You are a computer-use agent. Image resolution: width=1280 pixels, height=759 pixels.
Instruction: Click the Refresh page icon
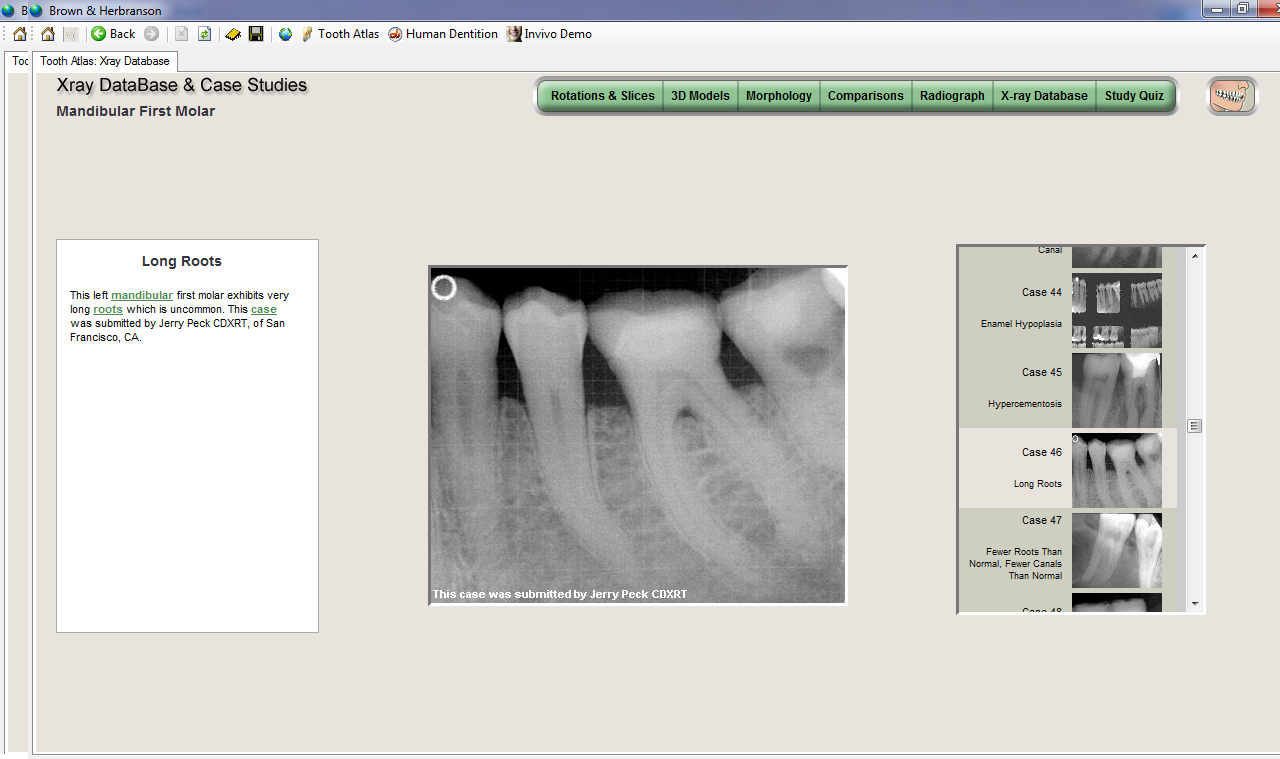(x=204, y=34)
